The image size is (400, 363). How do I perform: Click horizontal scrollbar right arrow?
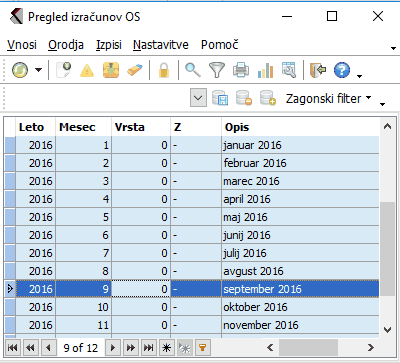(371, 348)
